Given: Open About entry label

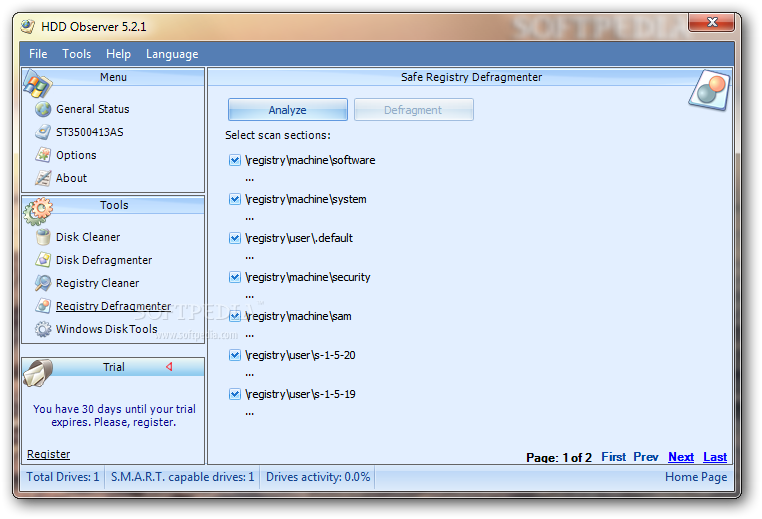Looking at the screenshot, I should pyautogui.click(x=71, y=178).
